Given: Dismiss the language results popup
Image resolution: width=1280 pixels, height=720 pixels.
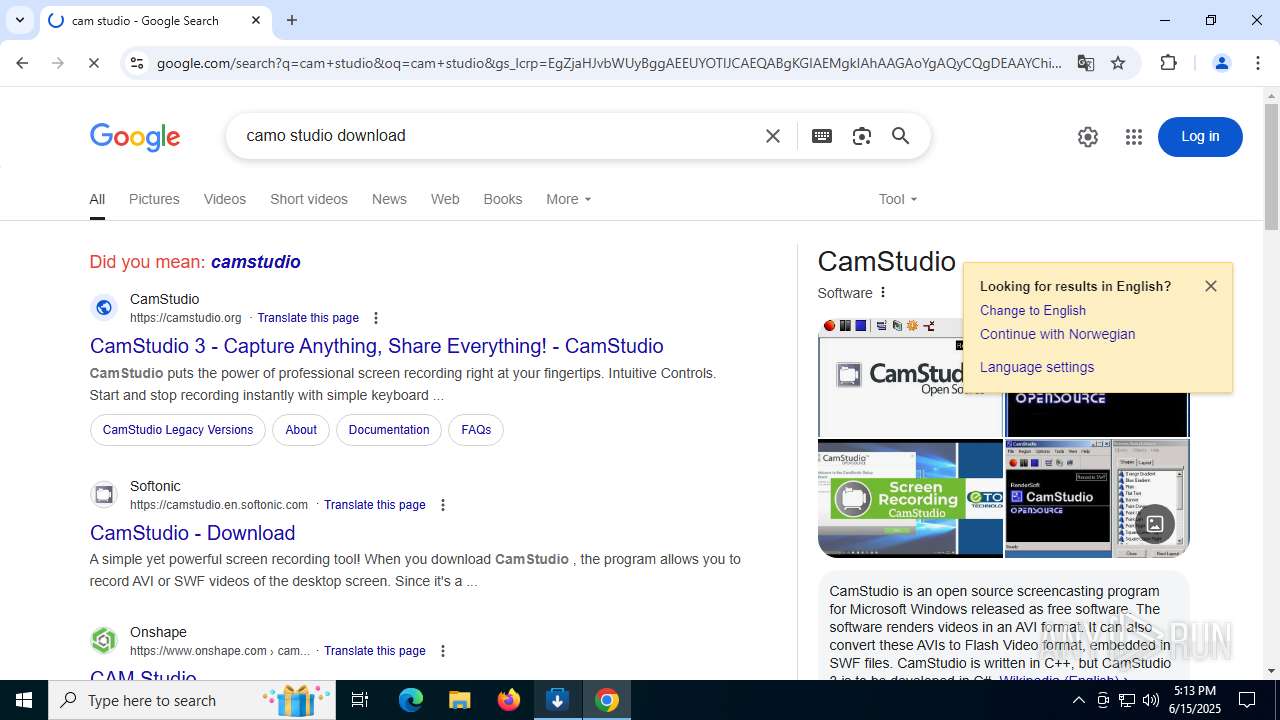Looking at the screenshot, I should (1211, 286).
